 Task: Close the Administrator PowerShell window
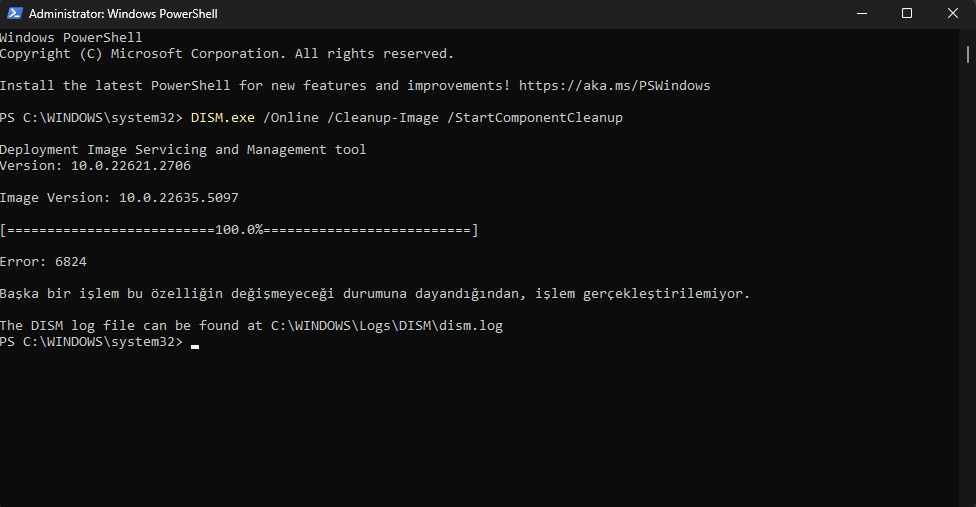tap(952, 14)
